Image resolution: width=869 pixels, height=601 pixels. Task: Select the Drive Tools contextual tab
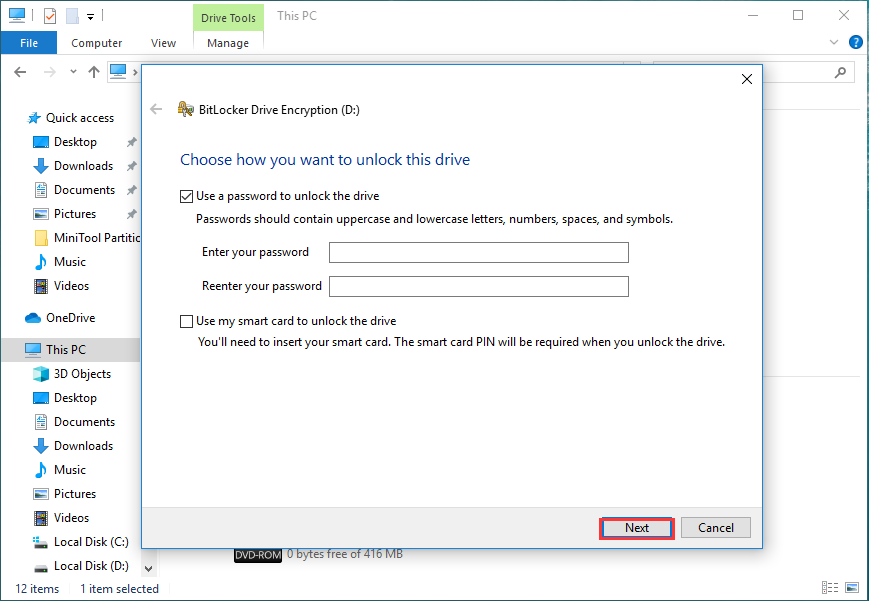tap(228, 18)
